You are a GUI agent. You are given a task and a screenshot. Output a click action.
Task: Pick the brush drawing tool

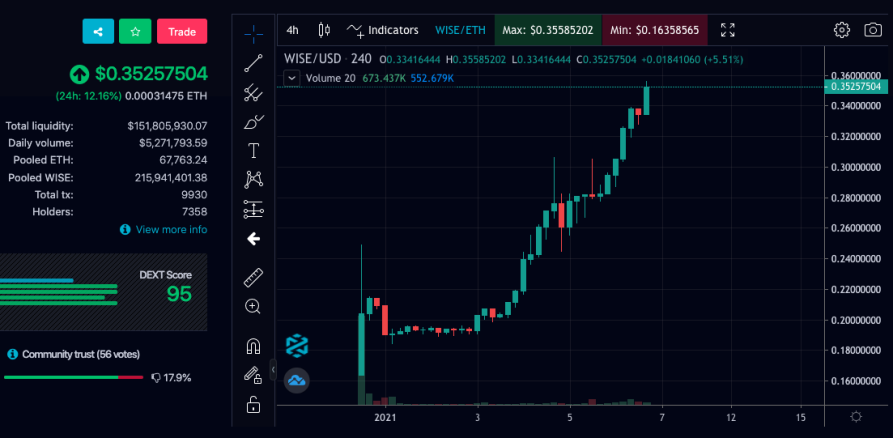click(x=253, y=122)
